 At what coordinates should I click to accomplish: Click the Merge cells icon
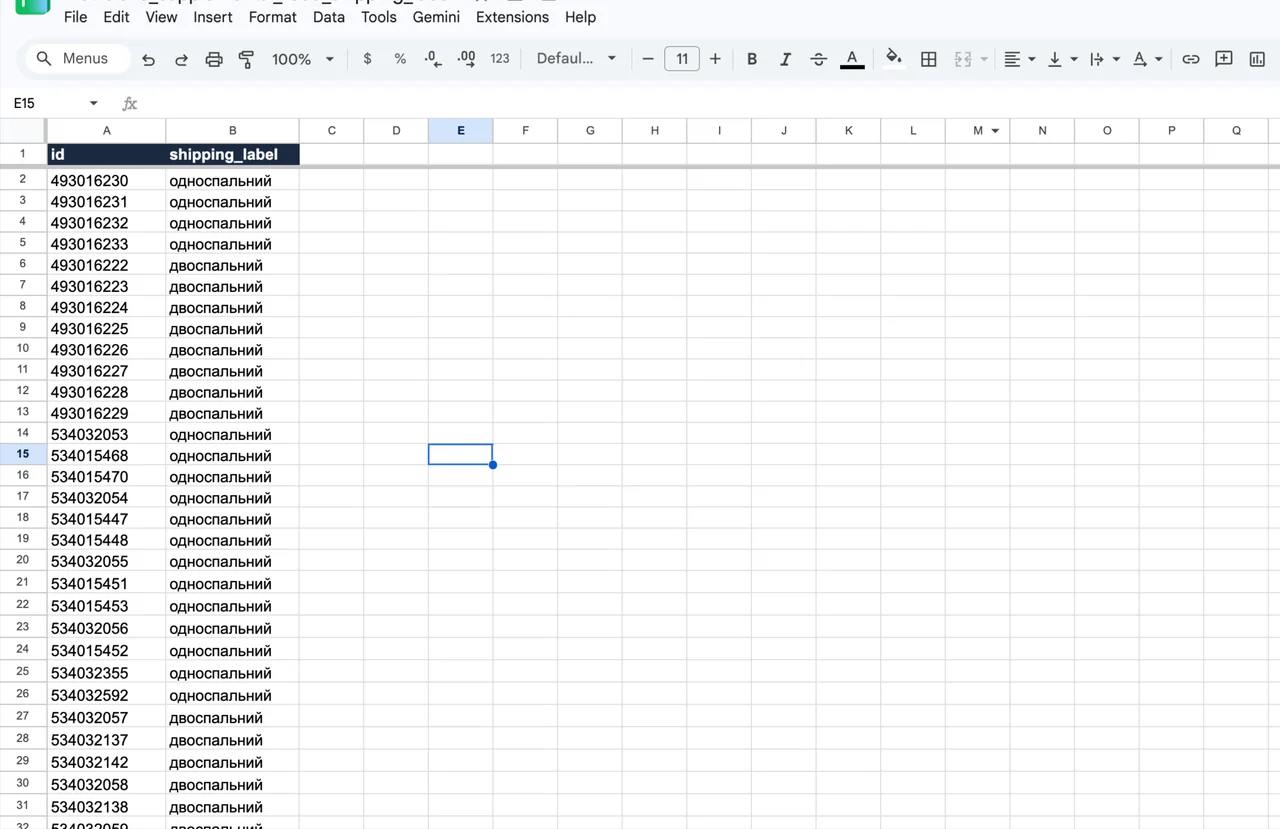pyautogui.click(x=963, y=59)
